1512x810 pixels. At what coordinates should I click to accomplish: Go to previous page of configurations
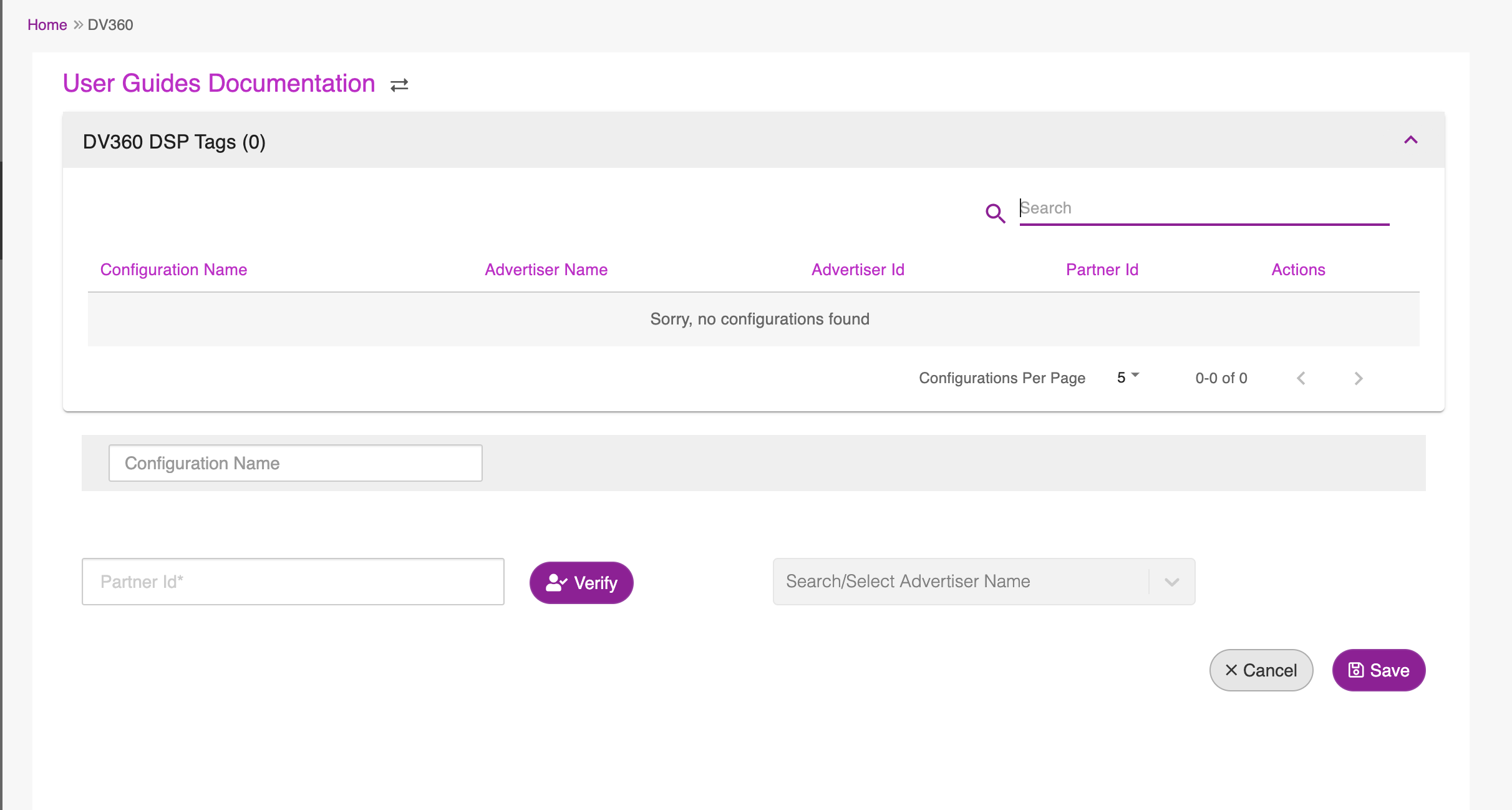pos(1301,378)
